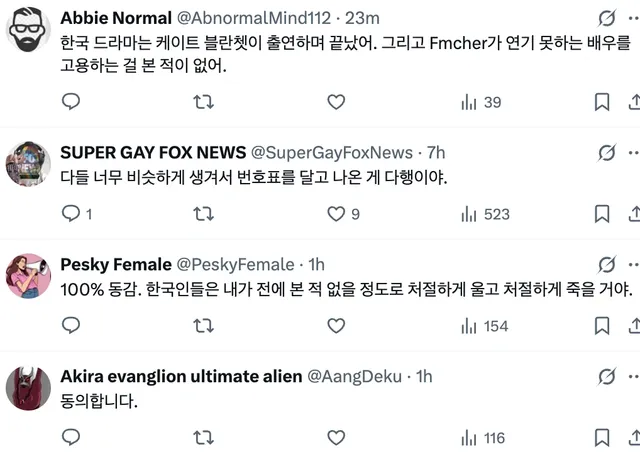640x459 pixels.
Task: Bookmark Abbie Normal's post
Action: click(x=602, y=102)
